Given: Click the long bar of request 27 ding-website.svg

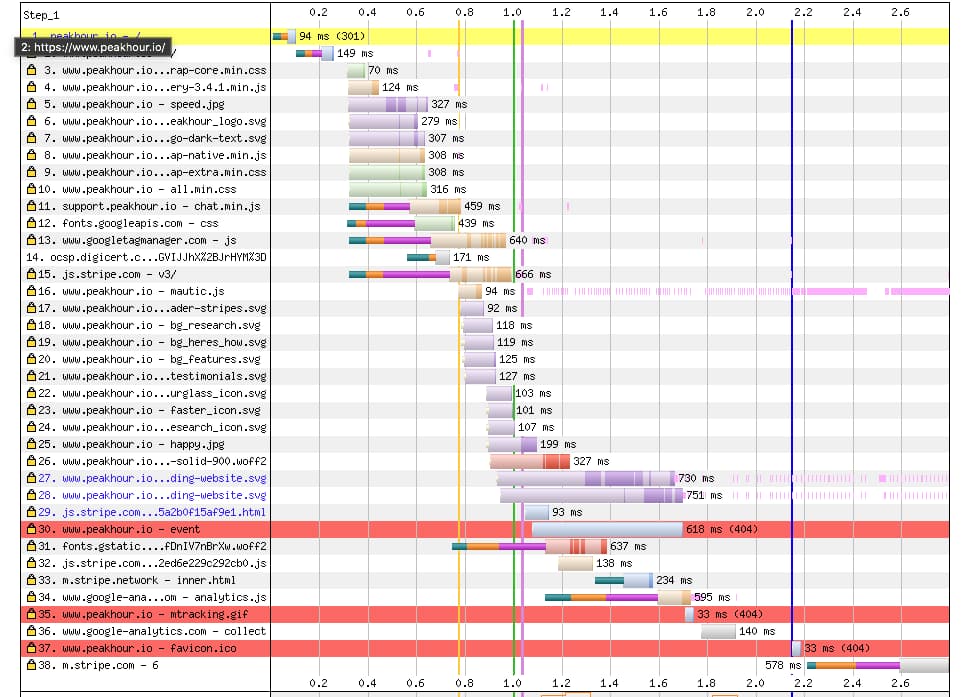Looking at the screenshot, I should click(586, 478).
